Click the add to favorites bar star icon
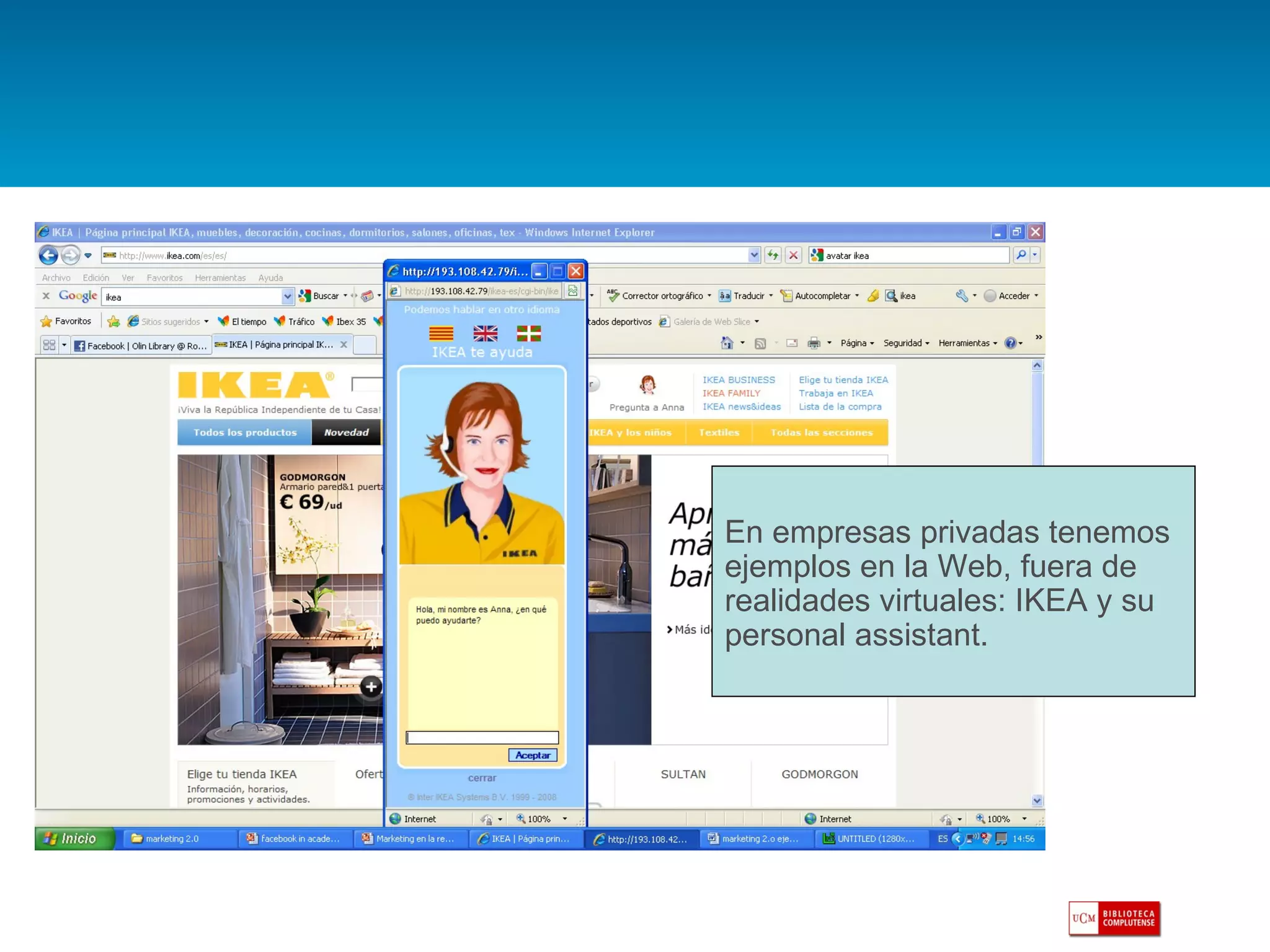Viewport: 1270px width, 952px height. [113, 321]
